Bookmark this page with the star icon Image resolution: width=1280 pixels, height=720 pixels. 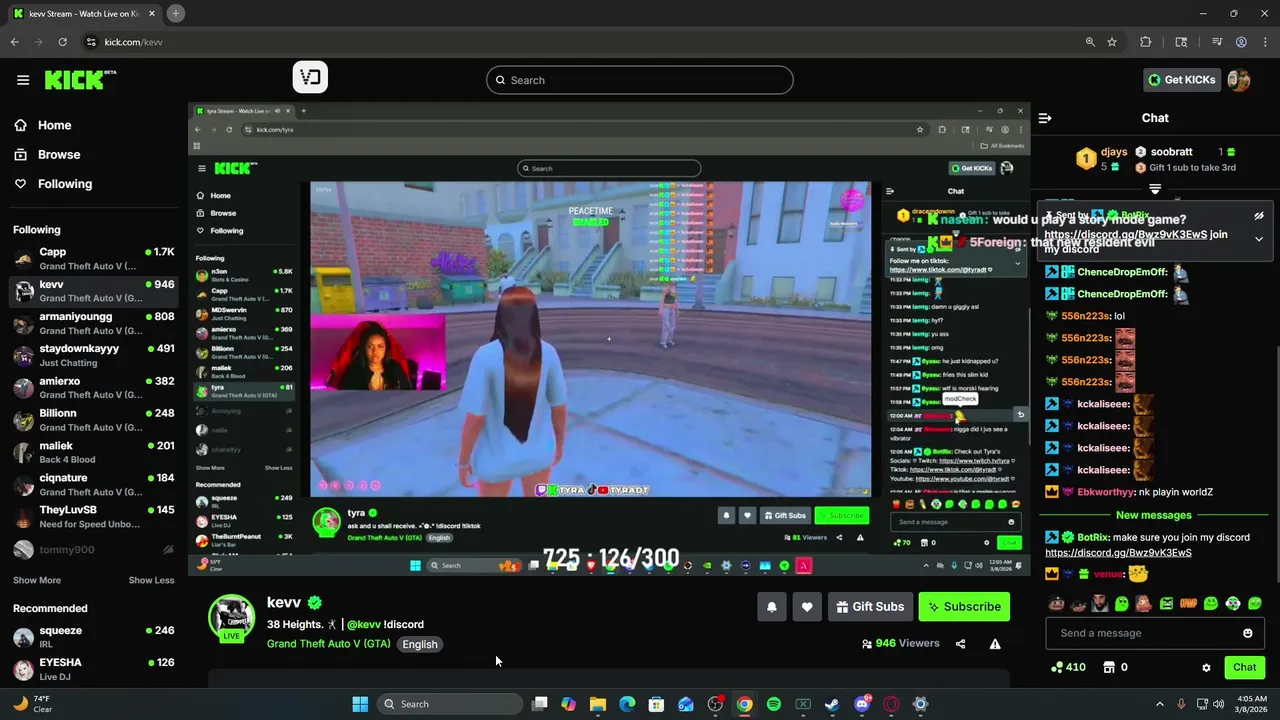click(x=1112, y=42)
